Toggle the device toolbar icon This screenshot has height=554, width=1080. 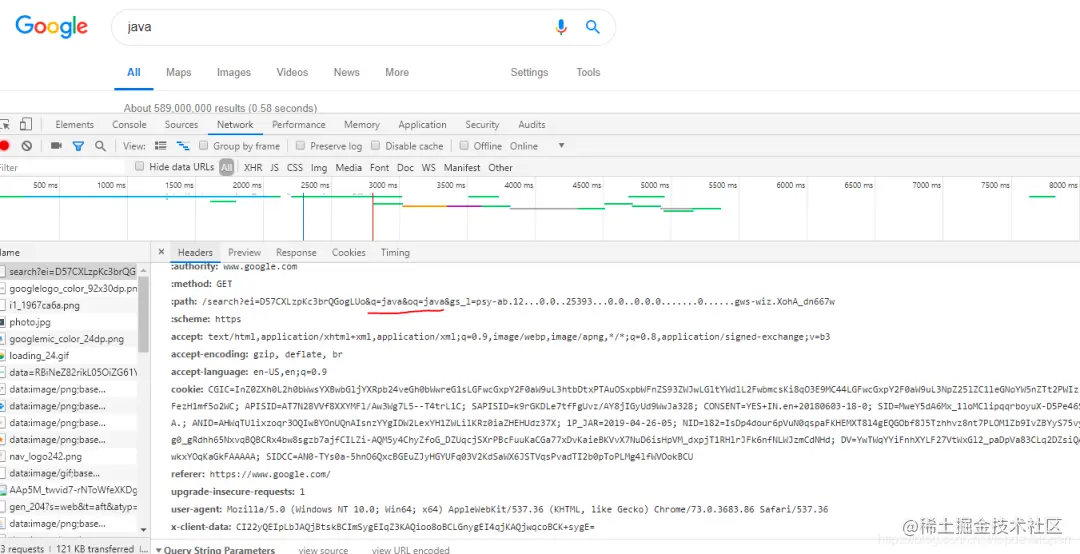pyautogui.click(x=25, y=125)
